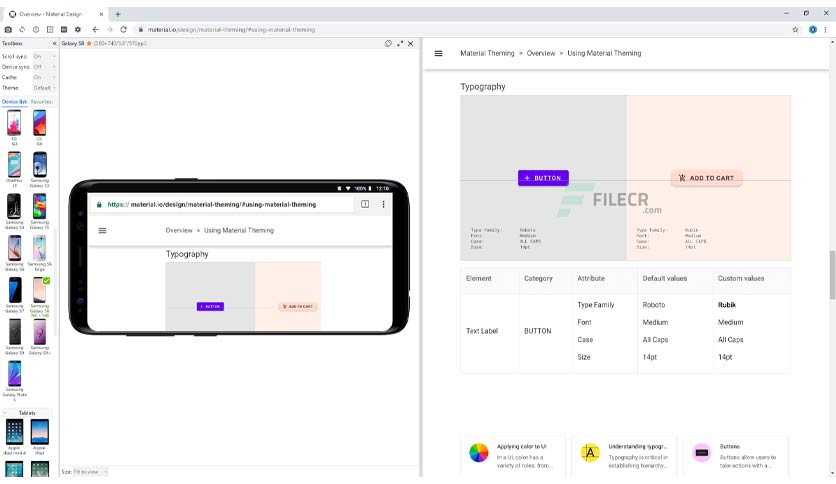Click the layout grid icon in toolbar
This screenshot has width=836, height=484.
pyautogui.click(x=50, y=30)
